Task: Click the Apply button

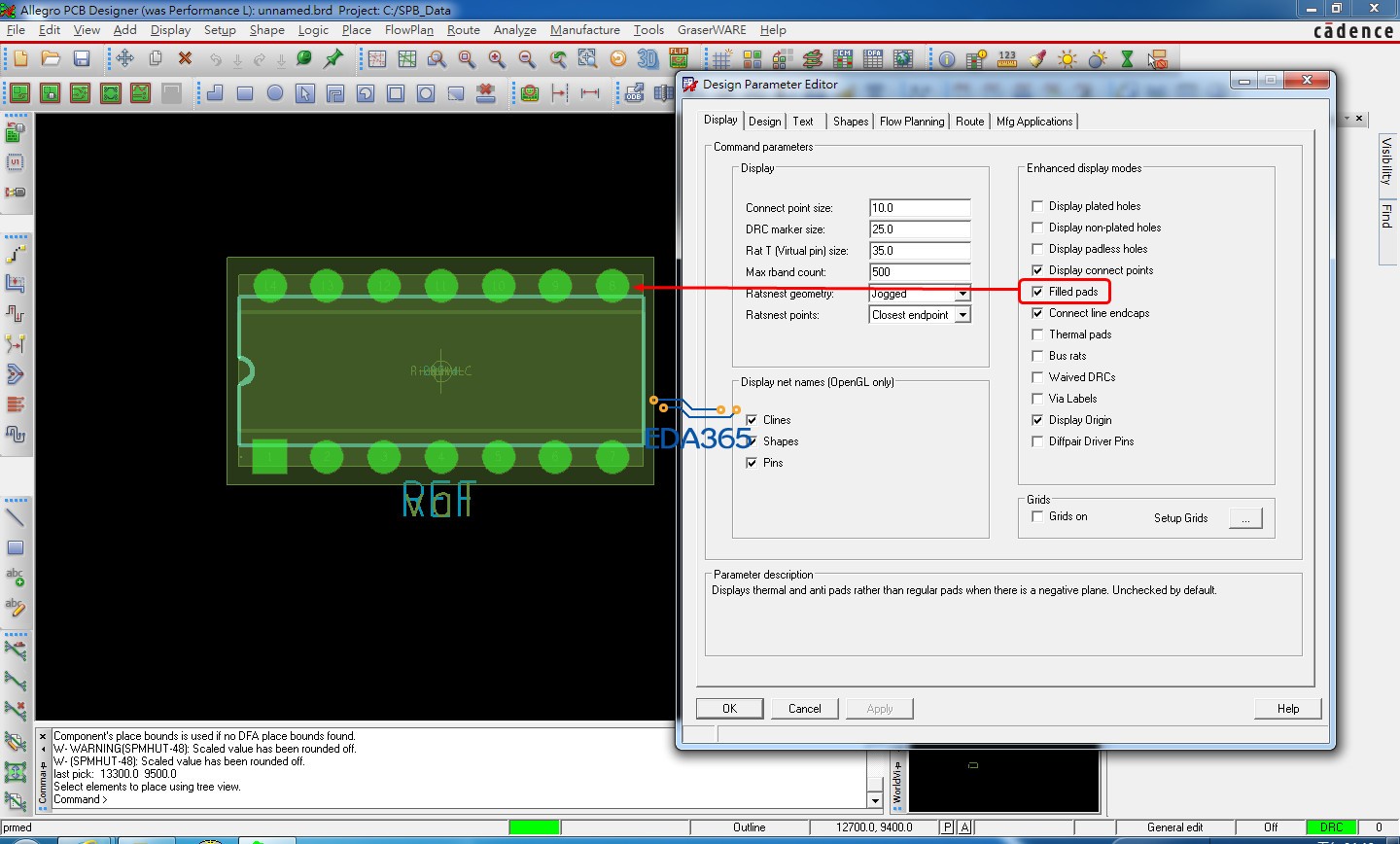Action: click(x=880, y=709)
